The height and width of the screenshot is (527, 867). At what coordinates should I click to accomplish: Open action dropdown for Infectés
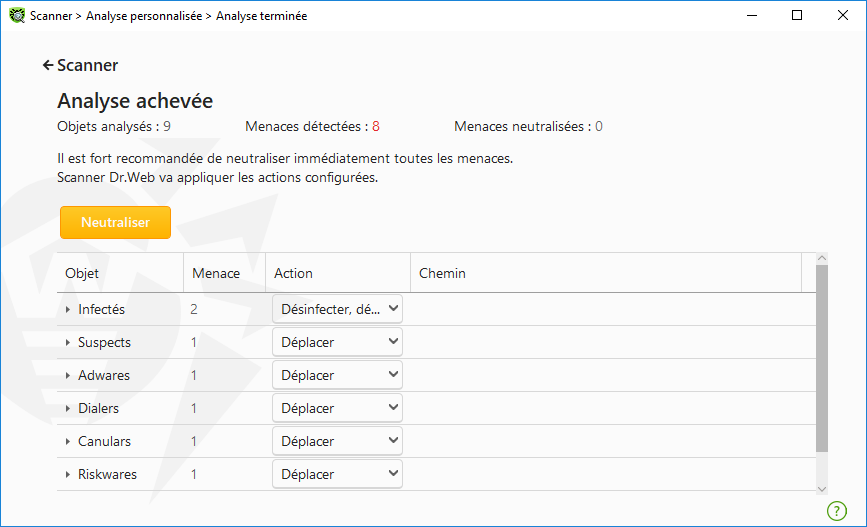click(337, 309)
